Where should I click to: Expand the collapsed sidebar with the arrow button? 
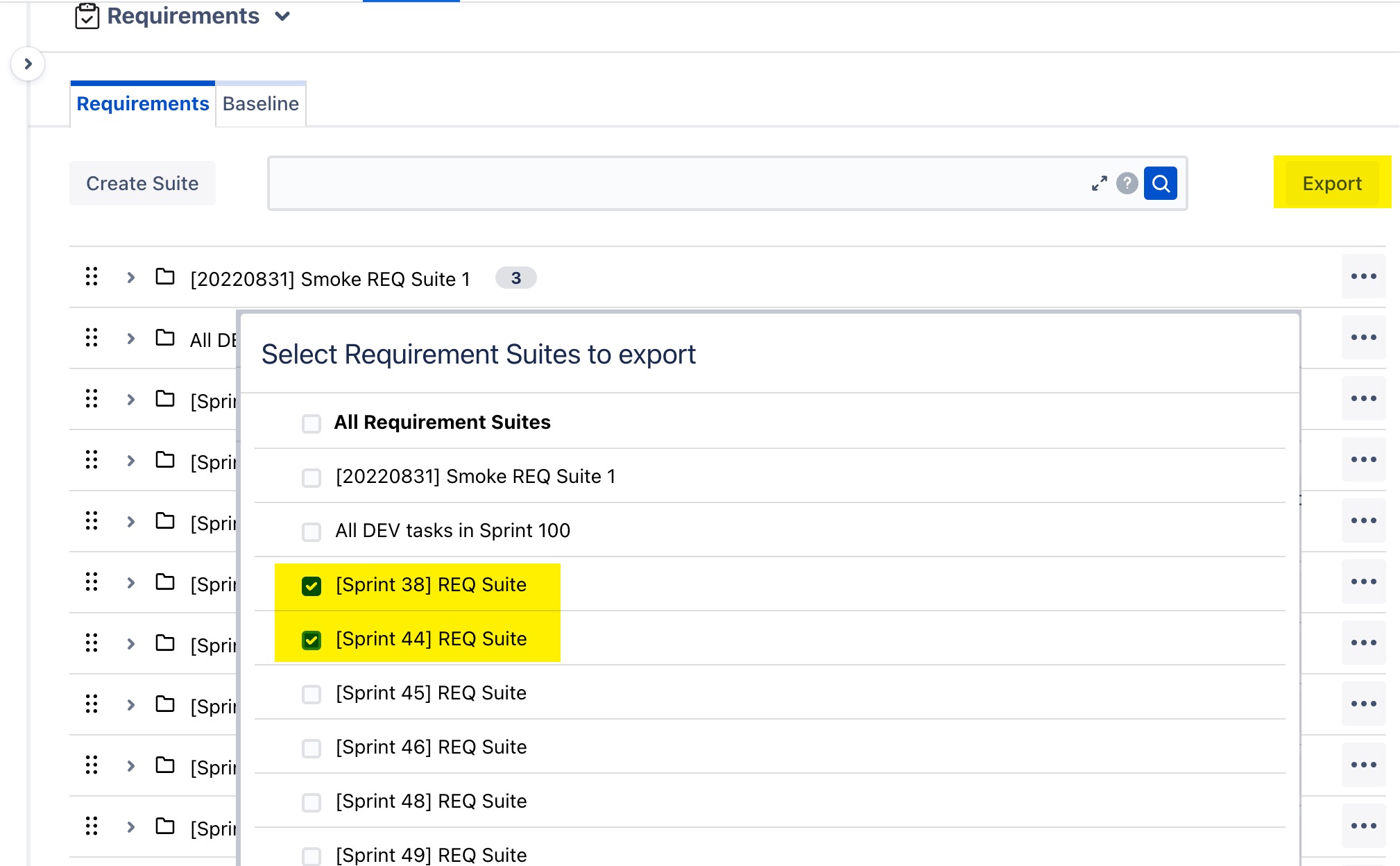tap(28, 64)
